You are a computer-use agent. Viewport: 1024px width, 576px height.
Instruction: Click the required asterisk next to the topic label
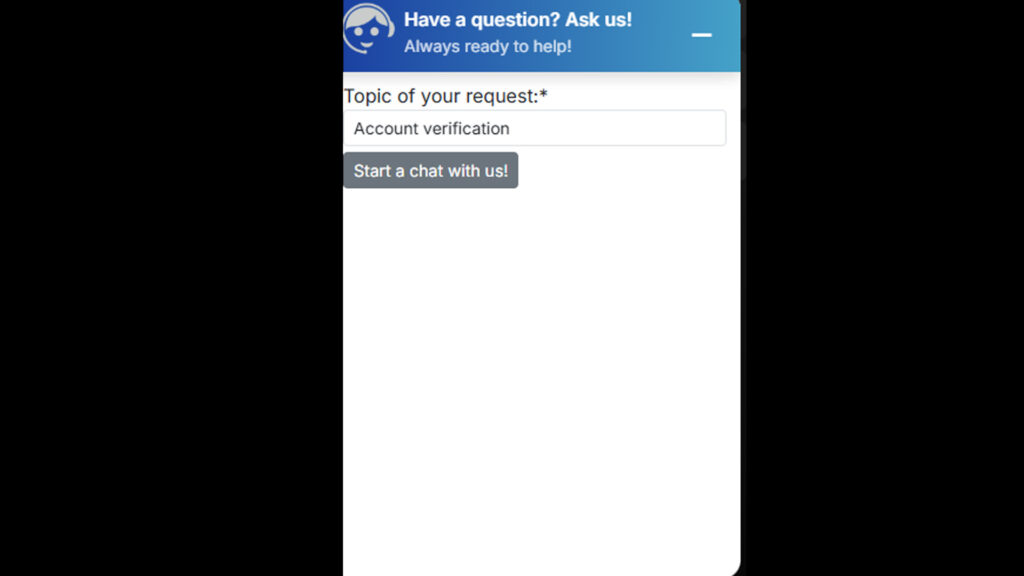pos(543,95)
